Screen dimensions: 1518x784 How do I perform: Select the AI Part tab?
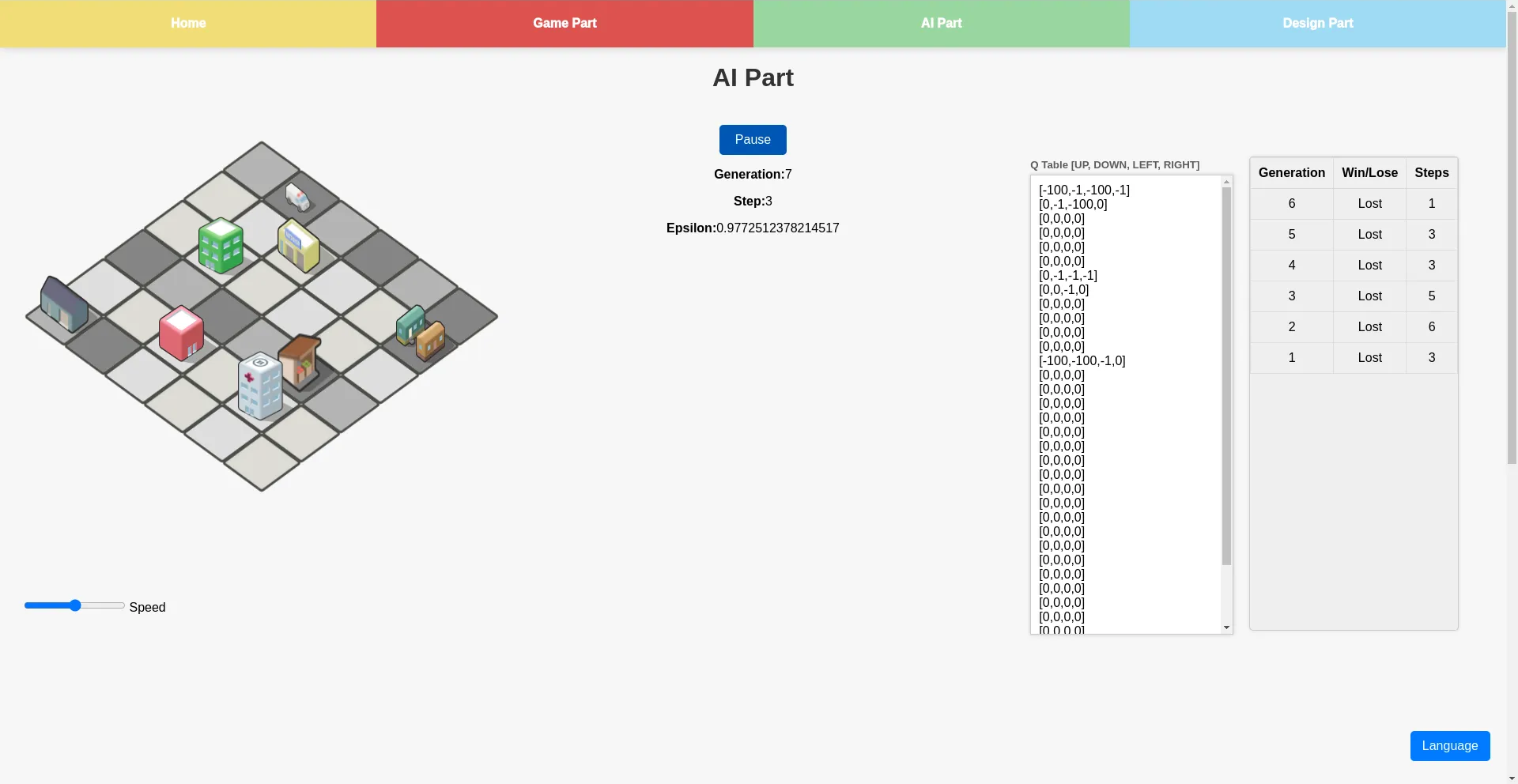pos(941,24)
